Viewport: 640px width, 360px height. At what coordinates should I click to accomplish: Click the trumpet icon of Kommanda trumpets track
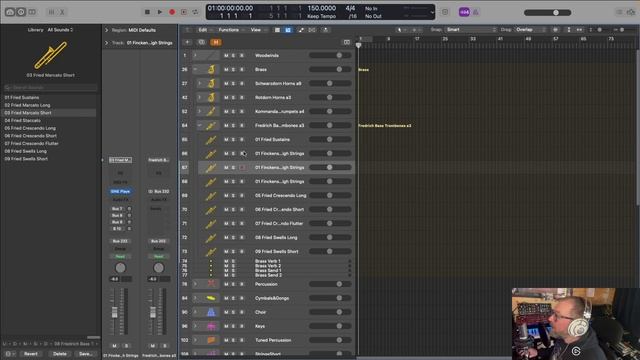tap(211, 111)
